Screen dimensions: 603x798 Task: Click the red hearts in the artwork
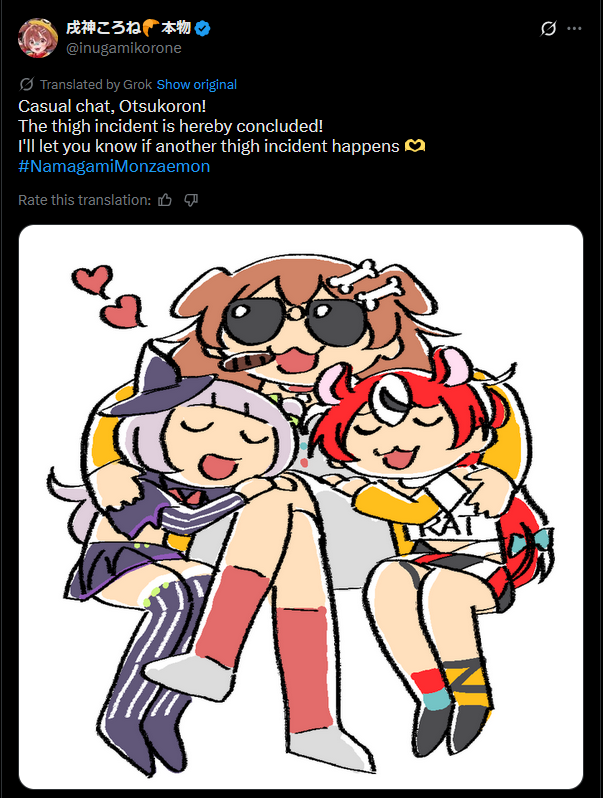[108, 296]
